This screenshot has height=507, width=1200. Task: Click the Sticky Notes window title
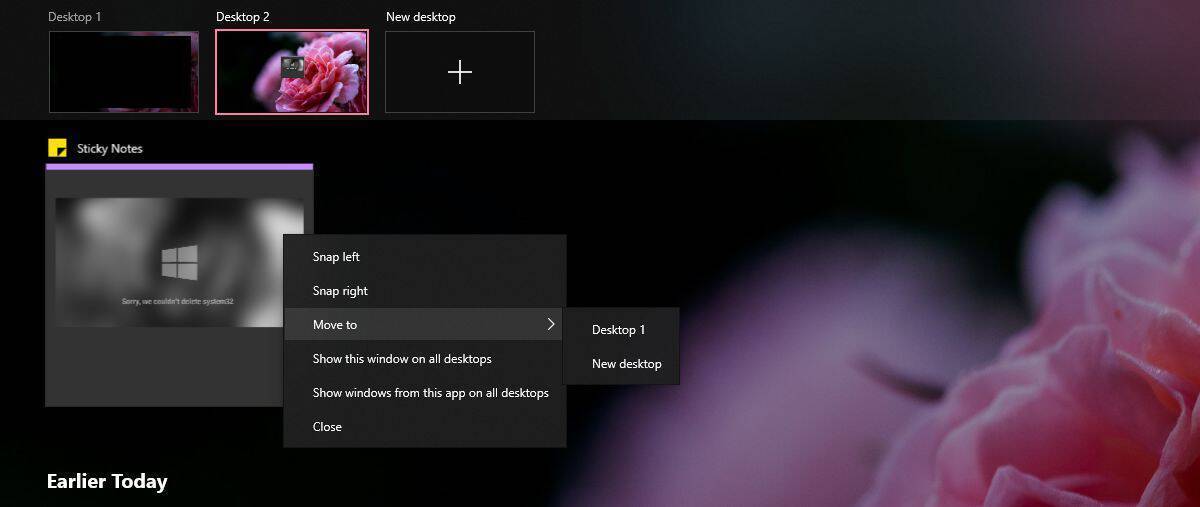110,149
